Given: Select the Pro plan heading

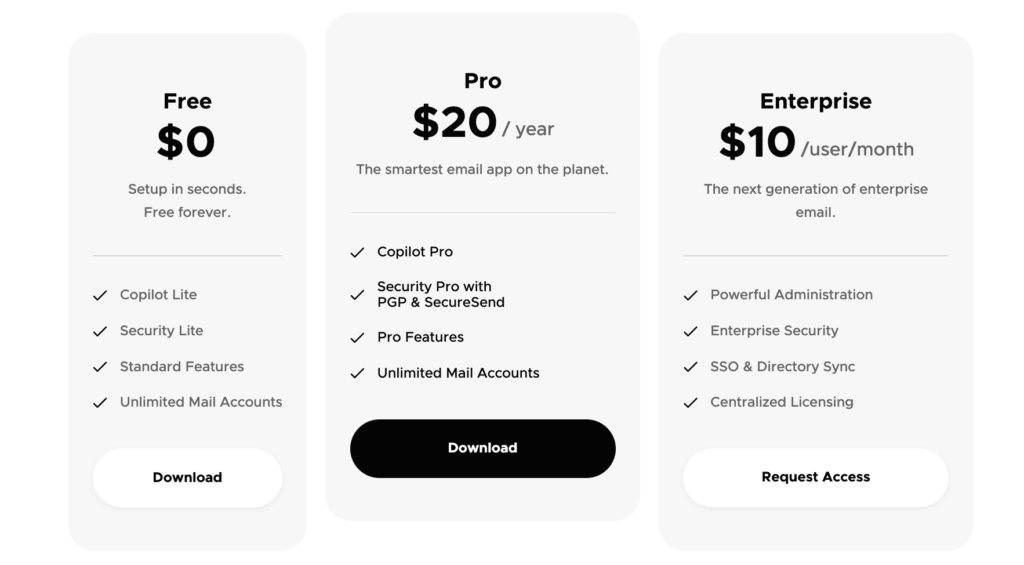Looking at the screenshot, I should click(x=482, y=81).
